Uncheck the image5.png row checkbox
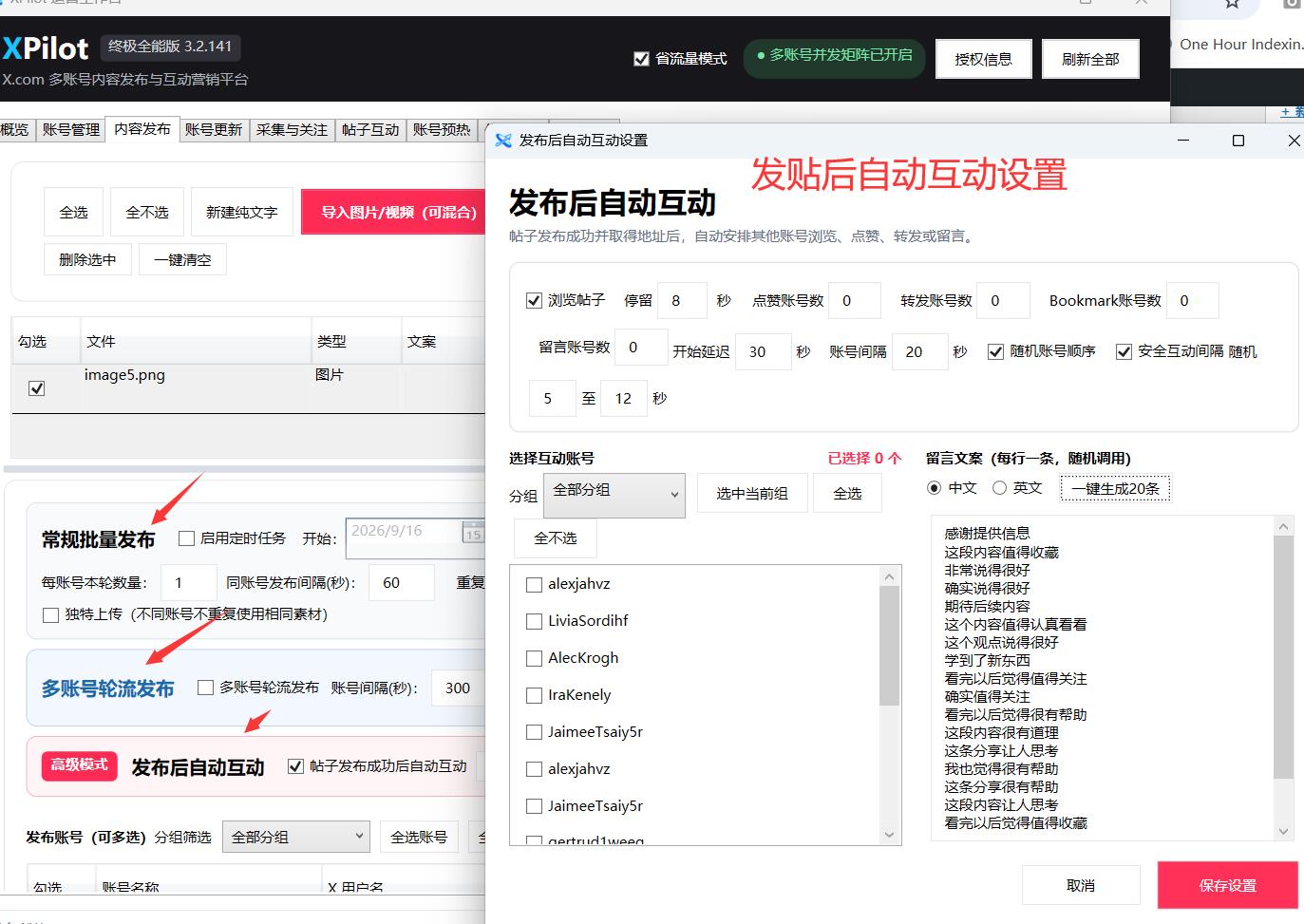The height and width of the screenshot is (924, 1304). coord(37,388)
